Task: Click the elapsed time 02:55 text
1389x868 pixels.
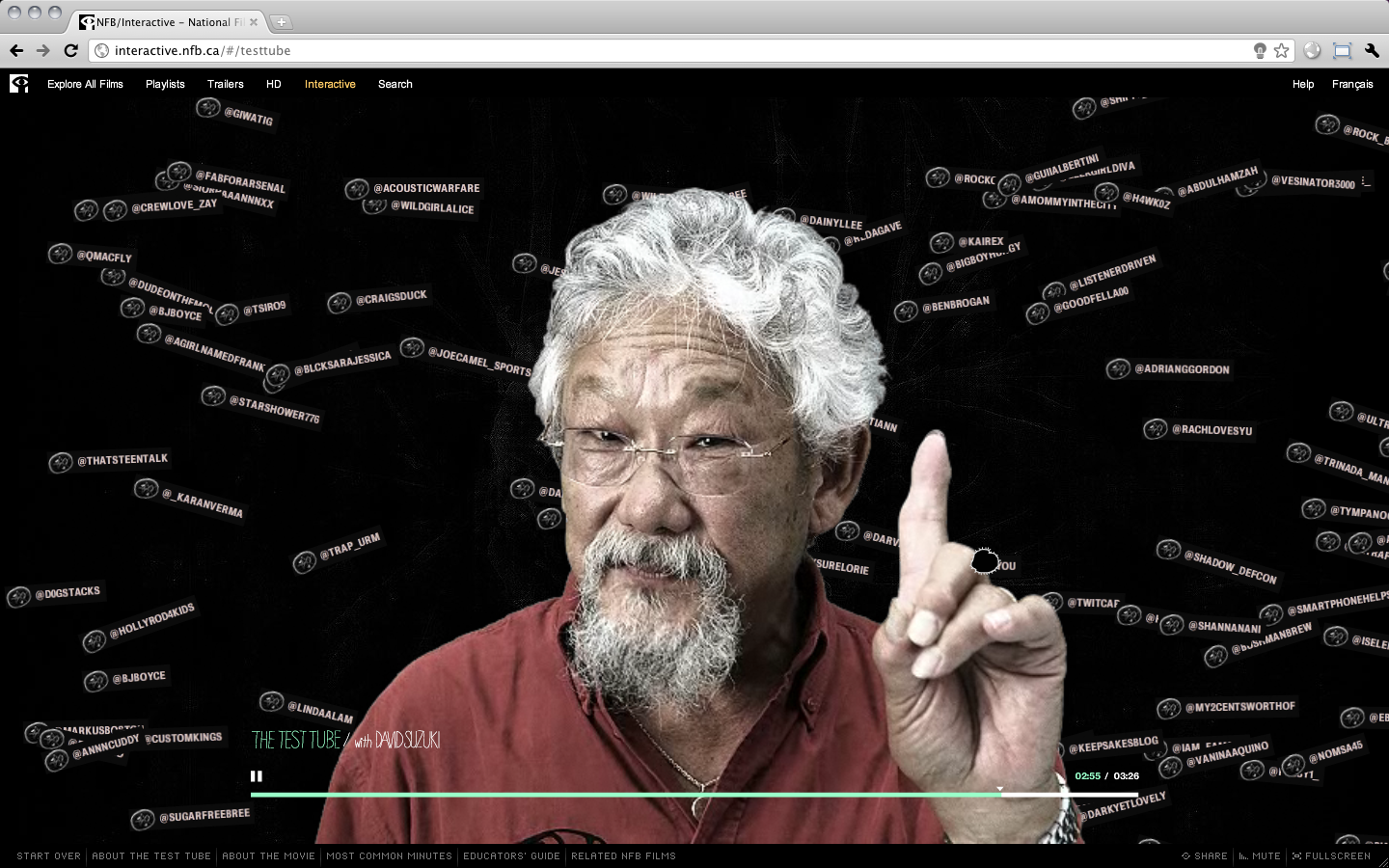Action: coord(1088,776)
